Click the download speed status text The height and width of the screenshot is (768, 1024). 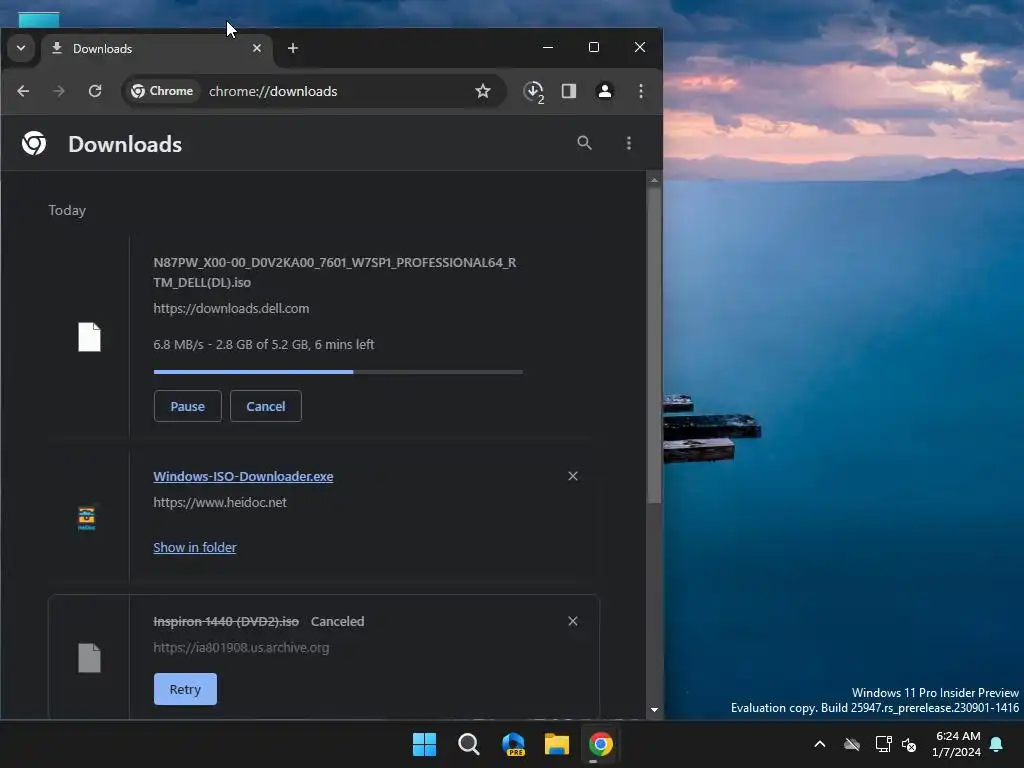pos(264,344)
